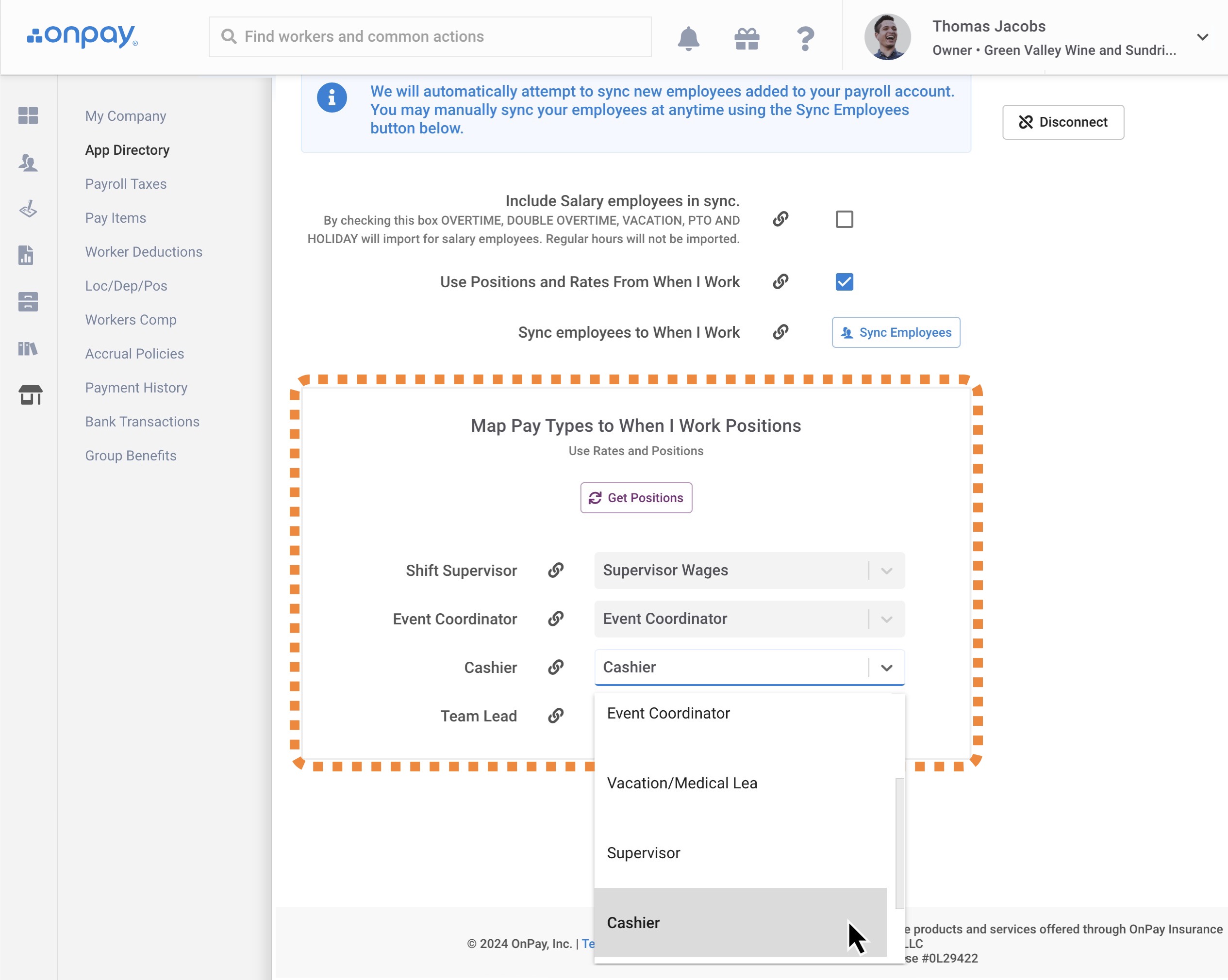Go to Group Benefits
The height and width of the screenshot is (980, 1228).
pyautogui.click(x=131, y=456)
